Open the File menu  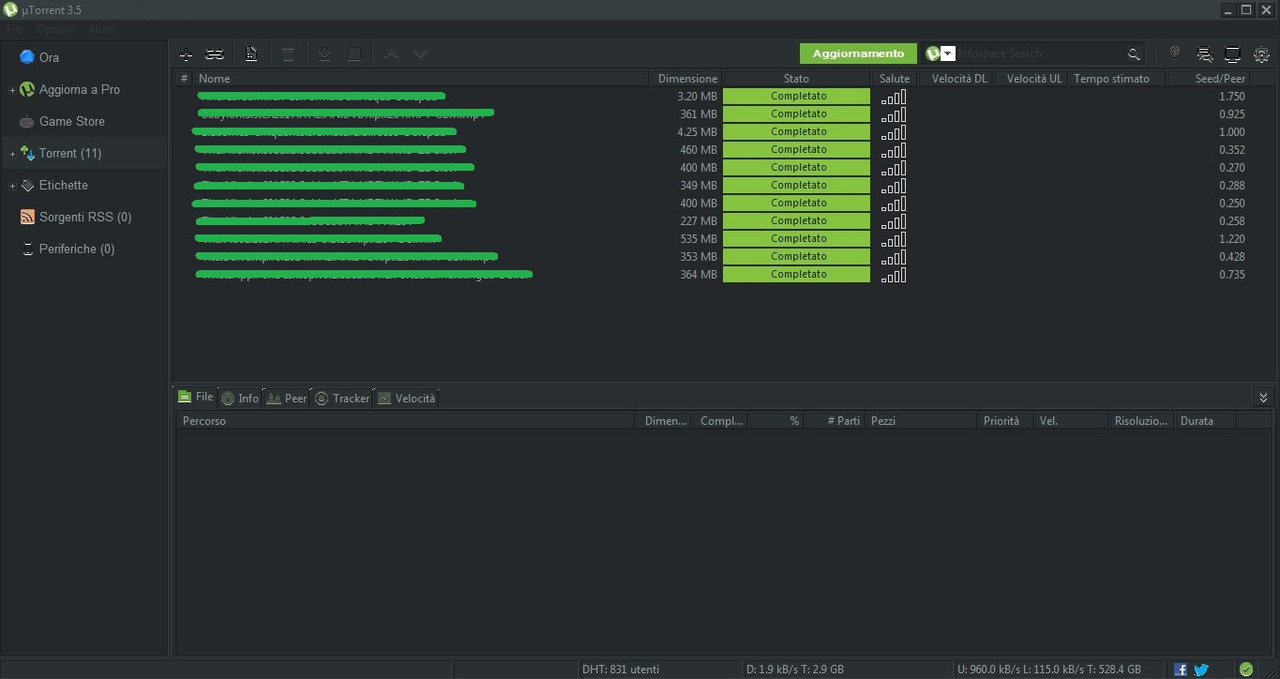15,30
